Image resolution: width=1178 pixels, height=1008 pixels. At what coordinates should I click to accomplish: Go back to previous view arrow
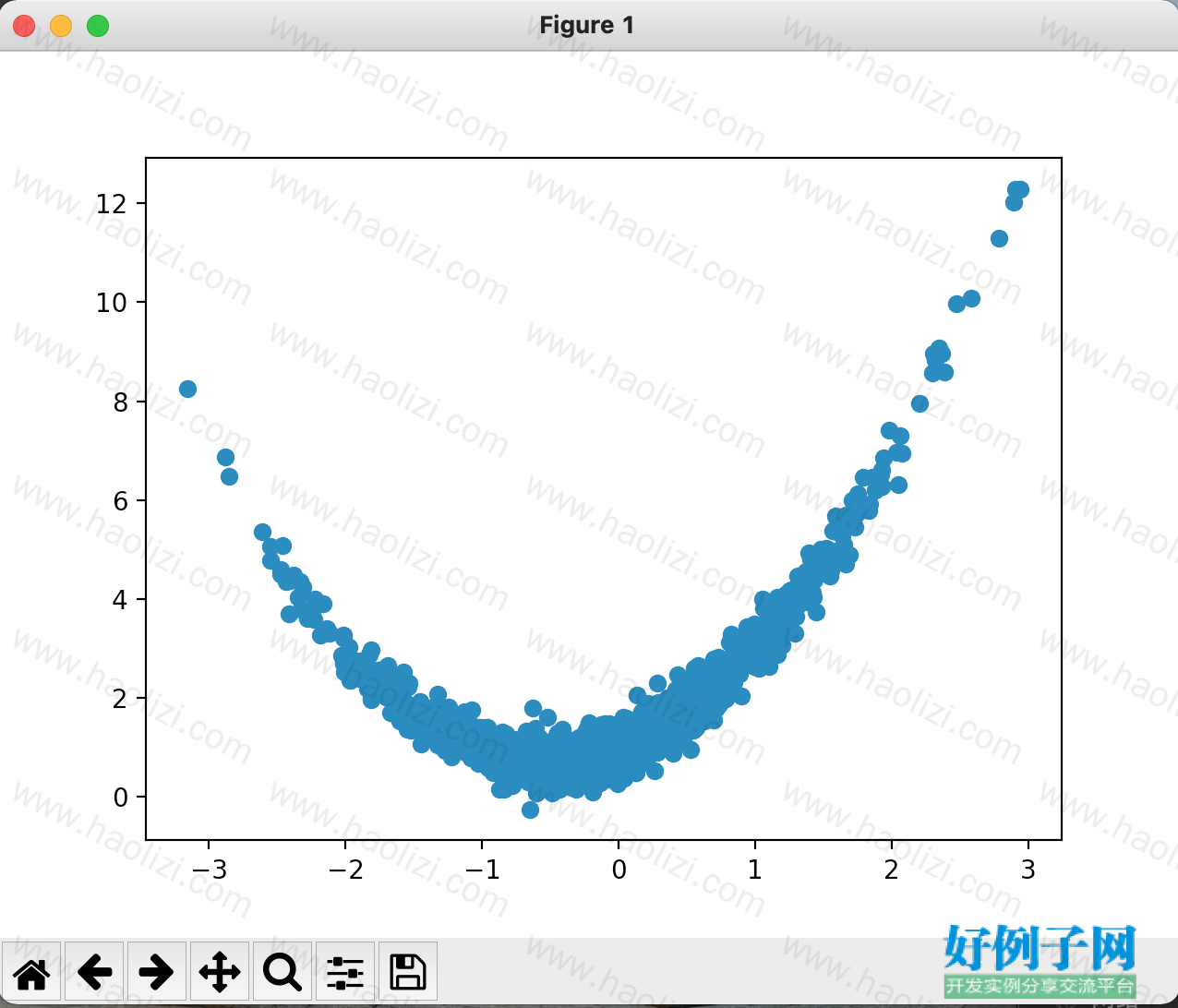[94, 971]
